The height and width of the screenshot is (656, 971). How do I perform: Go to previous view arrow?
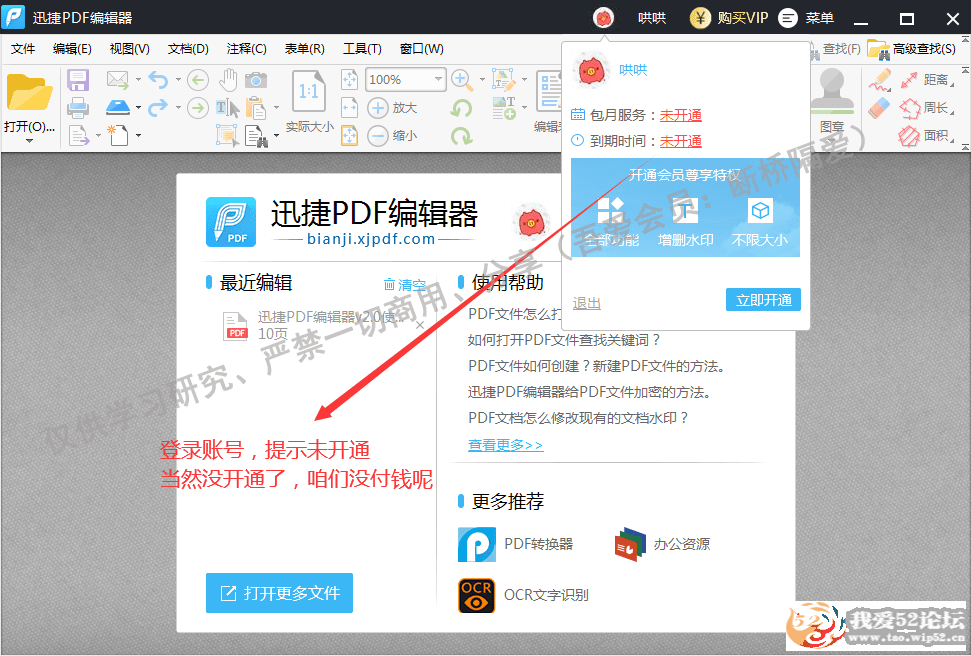198,80
